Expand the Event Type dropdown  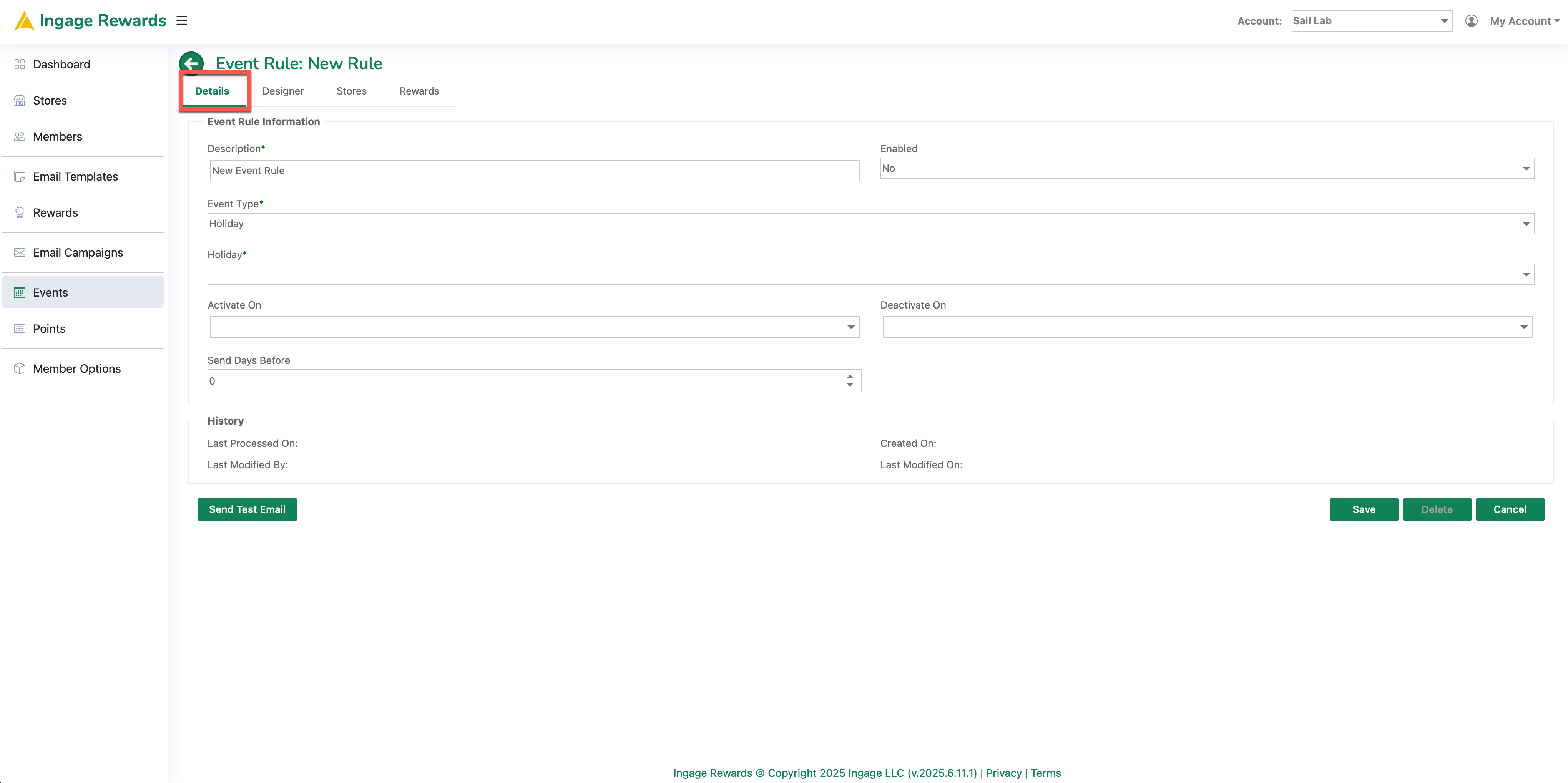point(870,223)
